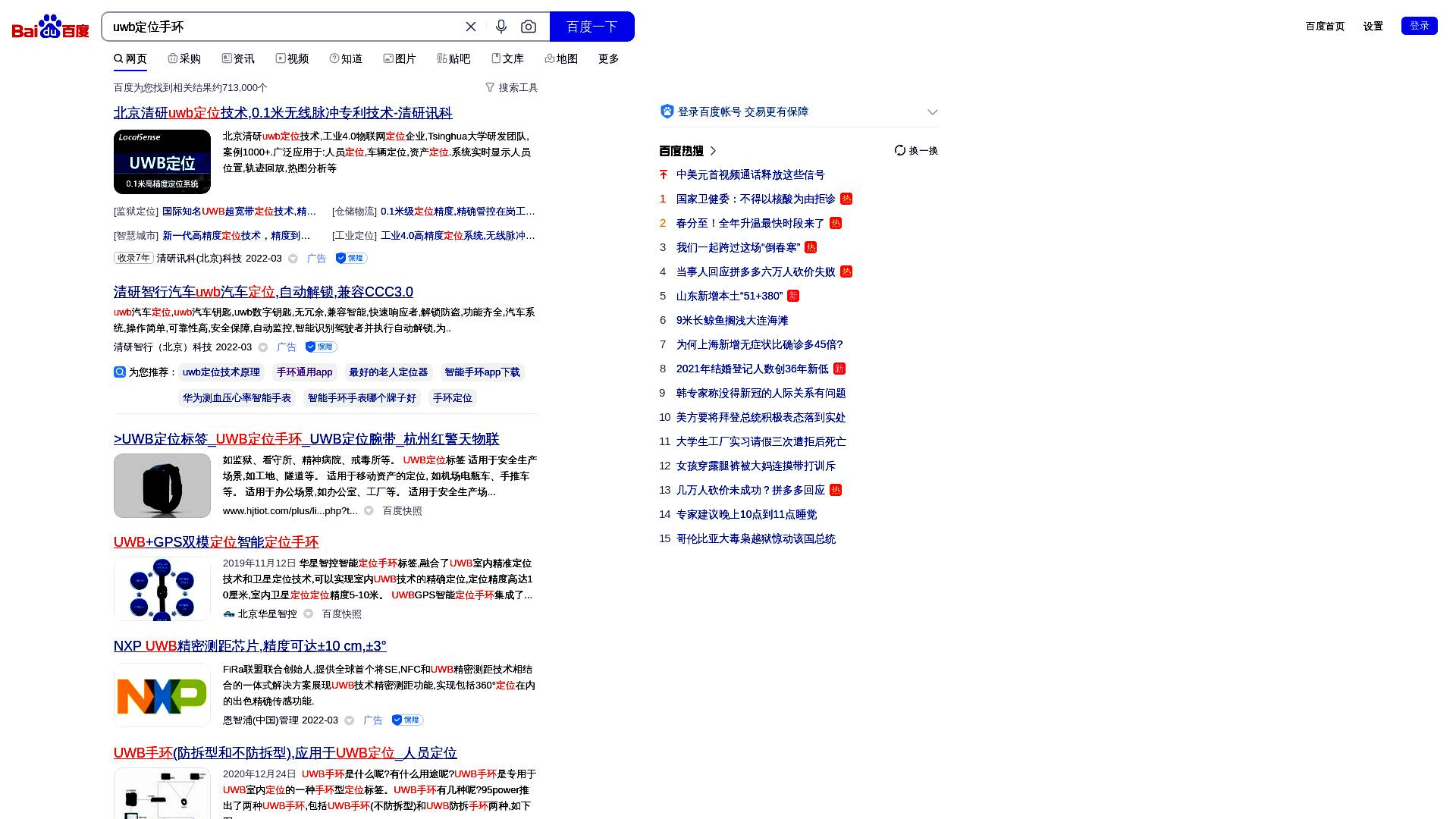Select the 网页 tab
The height and width of the screenshot is (819, 1456).
130,58
